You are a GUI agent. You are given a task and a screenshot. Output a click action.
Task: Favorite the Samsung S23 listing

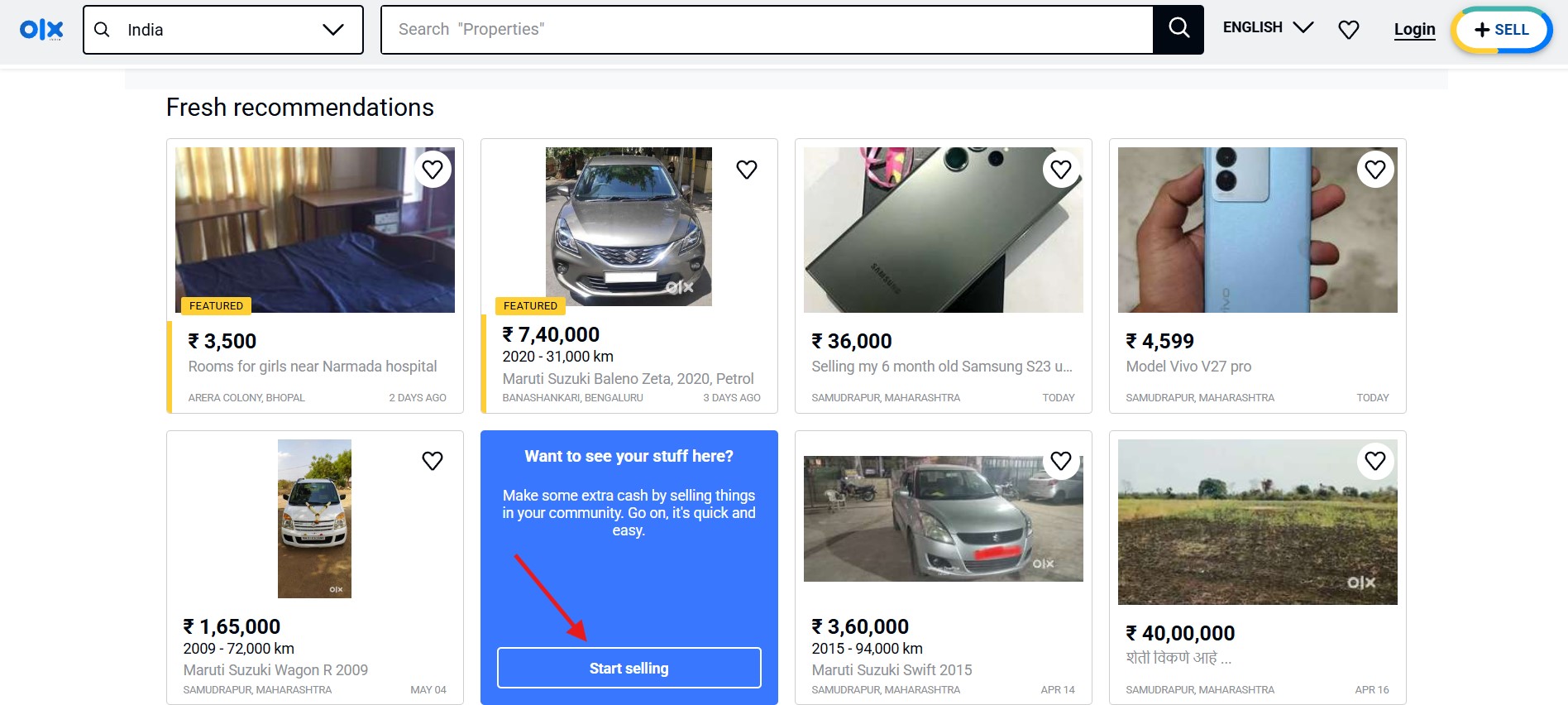point(1061,170)
